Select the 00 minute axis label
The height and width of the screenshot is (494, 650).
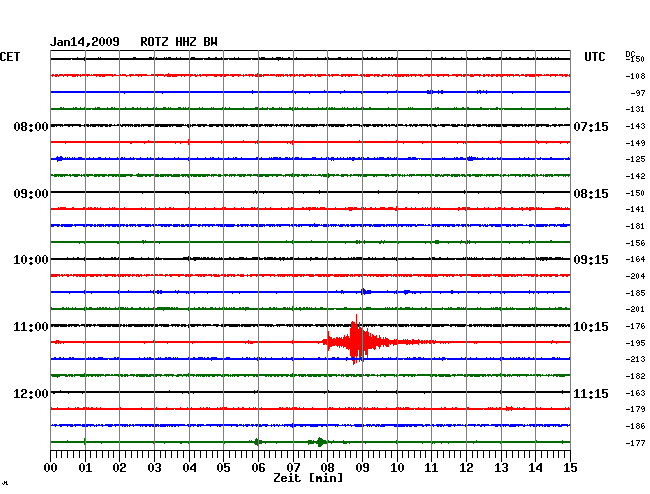pos(51,467)
